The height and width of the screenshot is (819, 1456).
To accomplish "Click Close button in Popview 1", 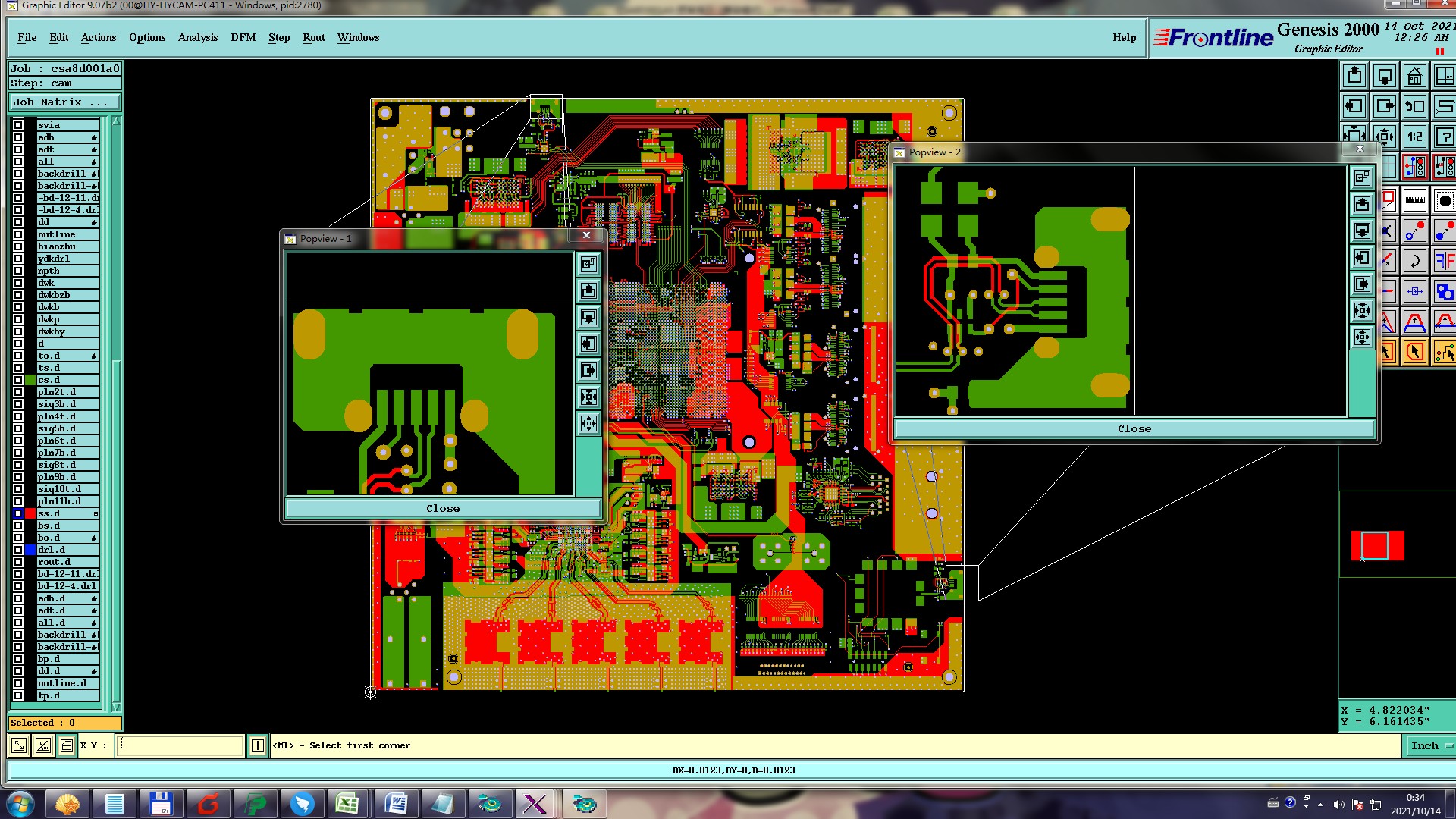I will click(x=443, y=508).
